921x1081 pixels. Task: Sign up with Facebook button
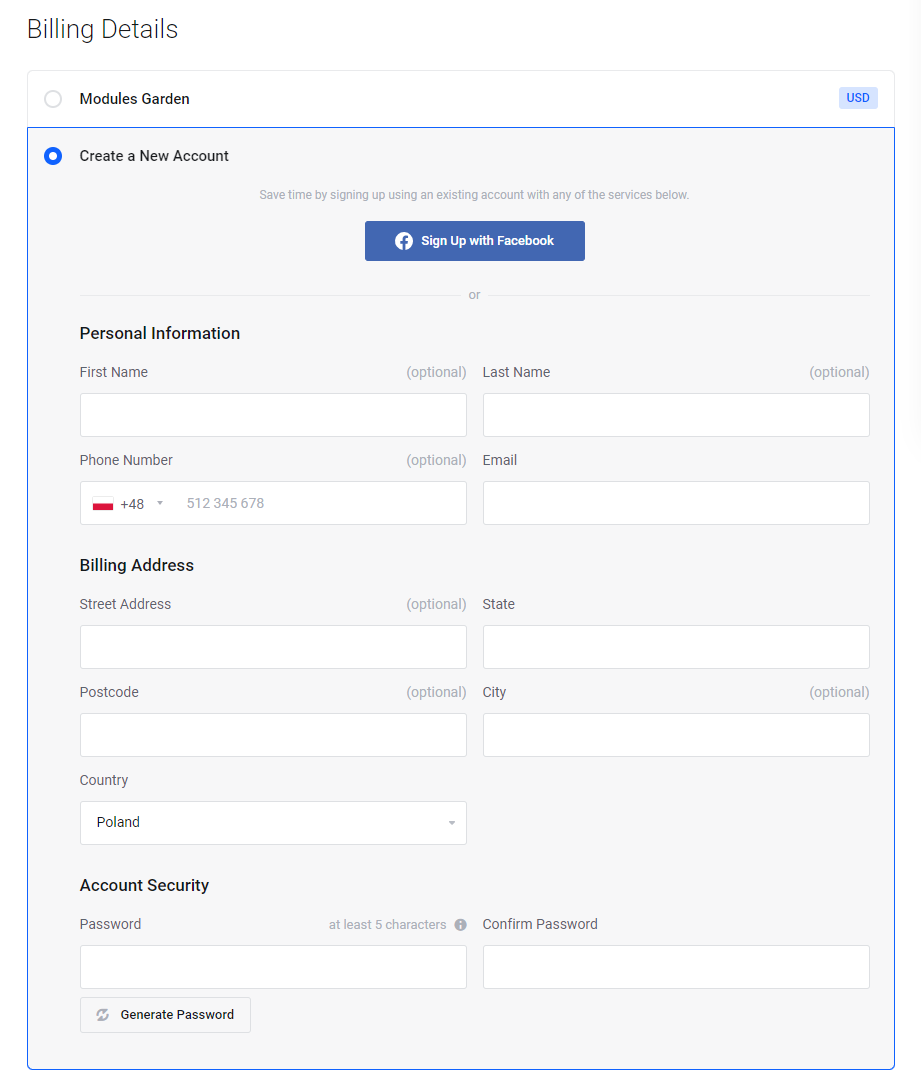[475, 241]
